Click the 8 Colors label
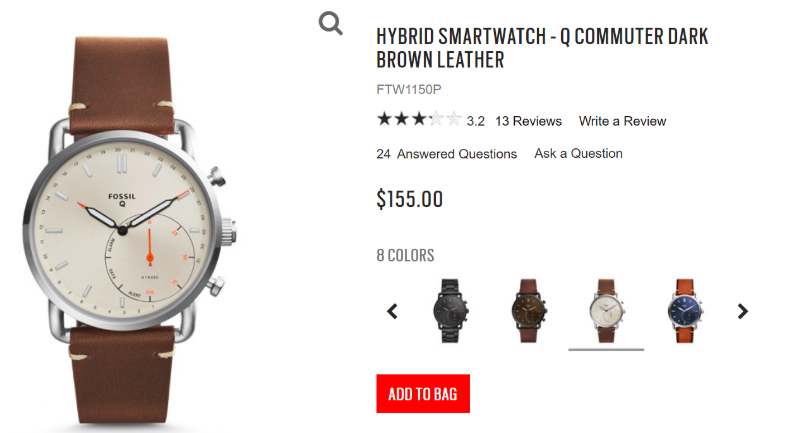Image resolution: width=787 pixels, height=433 pixels. tap(406, 255)
